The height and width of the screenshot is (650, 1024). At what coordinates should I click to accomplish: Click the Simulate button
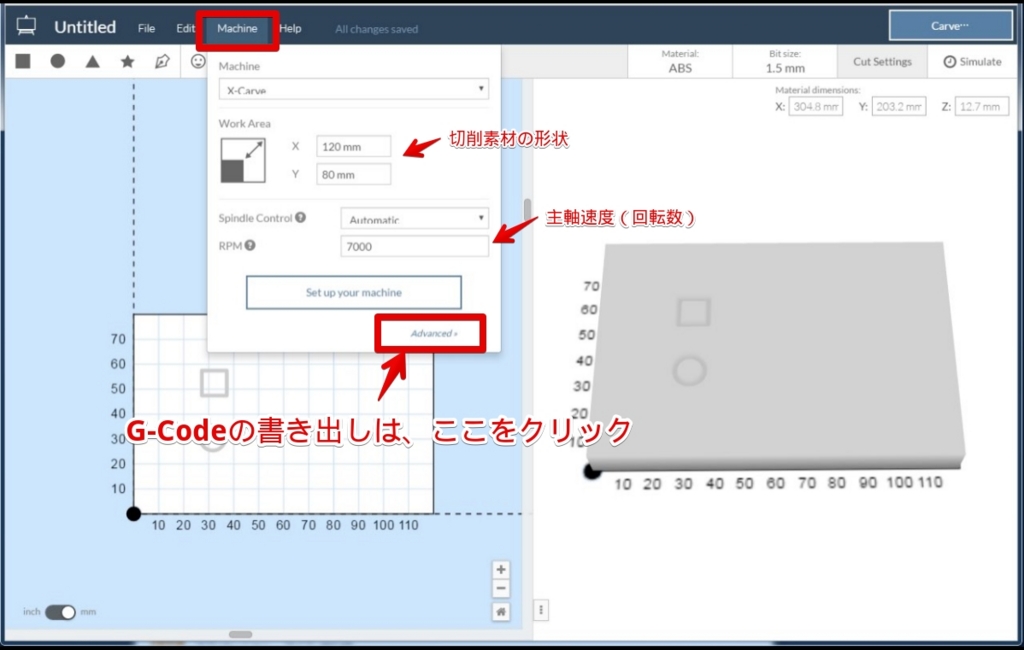972,61
